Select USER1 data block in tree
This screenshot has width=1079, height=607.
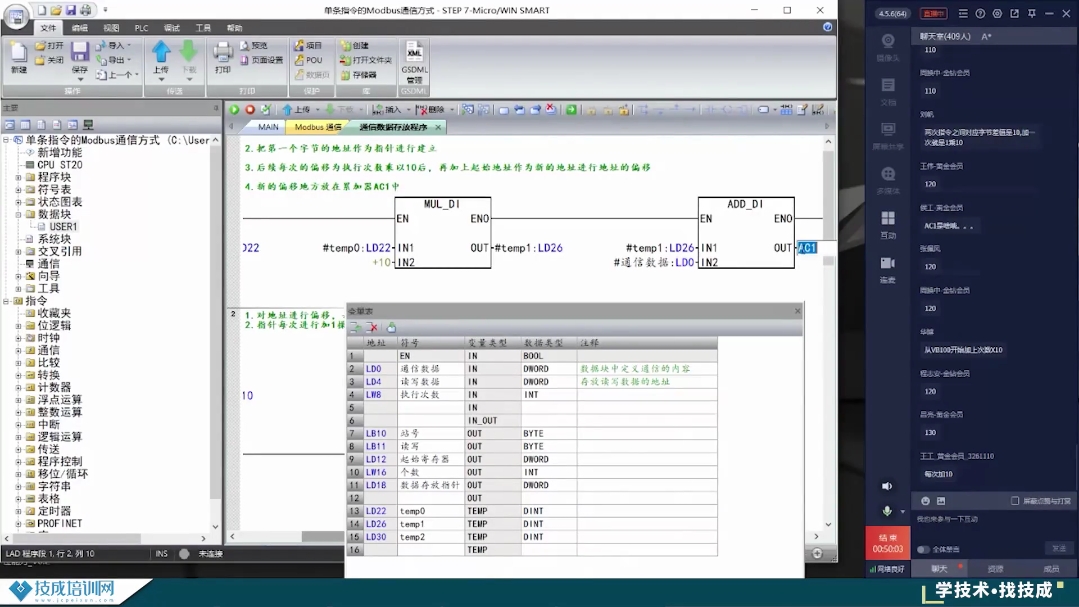[x=63, y=226]
